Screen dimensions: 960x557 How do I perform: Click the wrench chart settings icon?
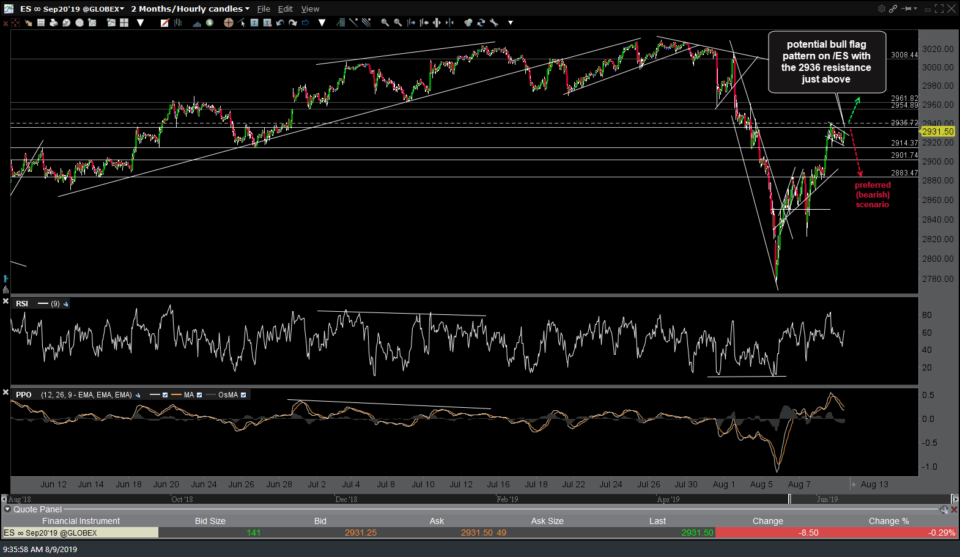pos(494,23)
